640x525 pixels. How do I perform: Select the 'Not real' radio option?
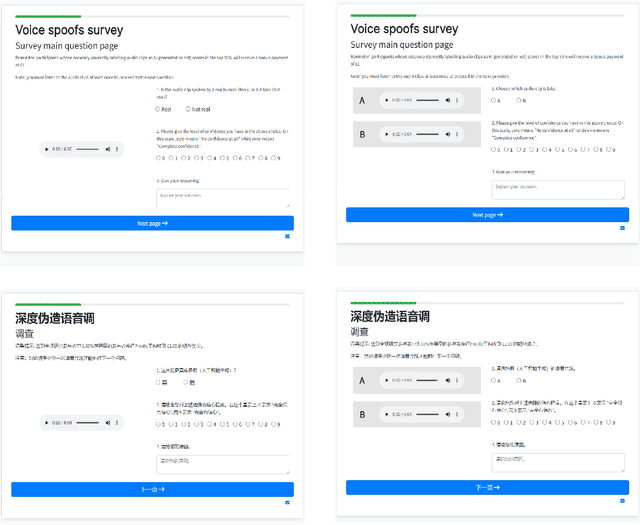(x=187, y=109)
